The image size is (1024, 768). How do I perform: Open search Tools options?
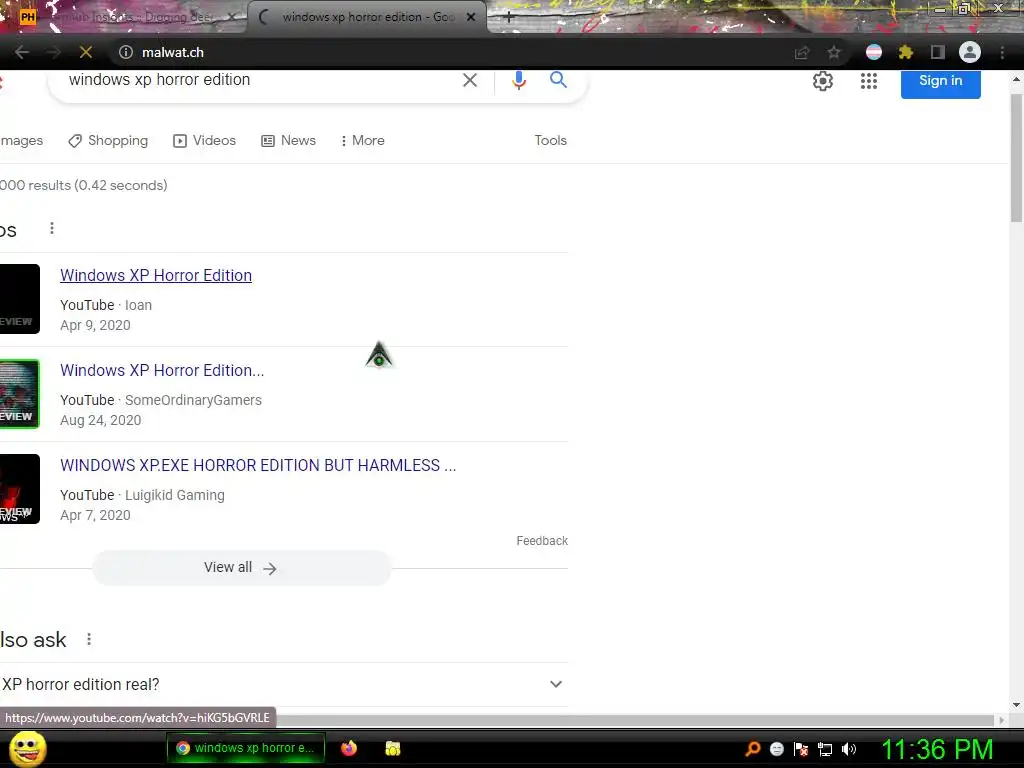(x=551, y=140)
